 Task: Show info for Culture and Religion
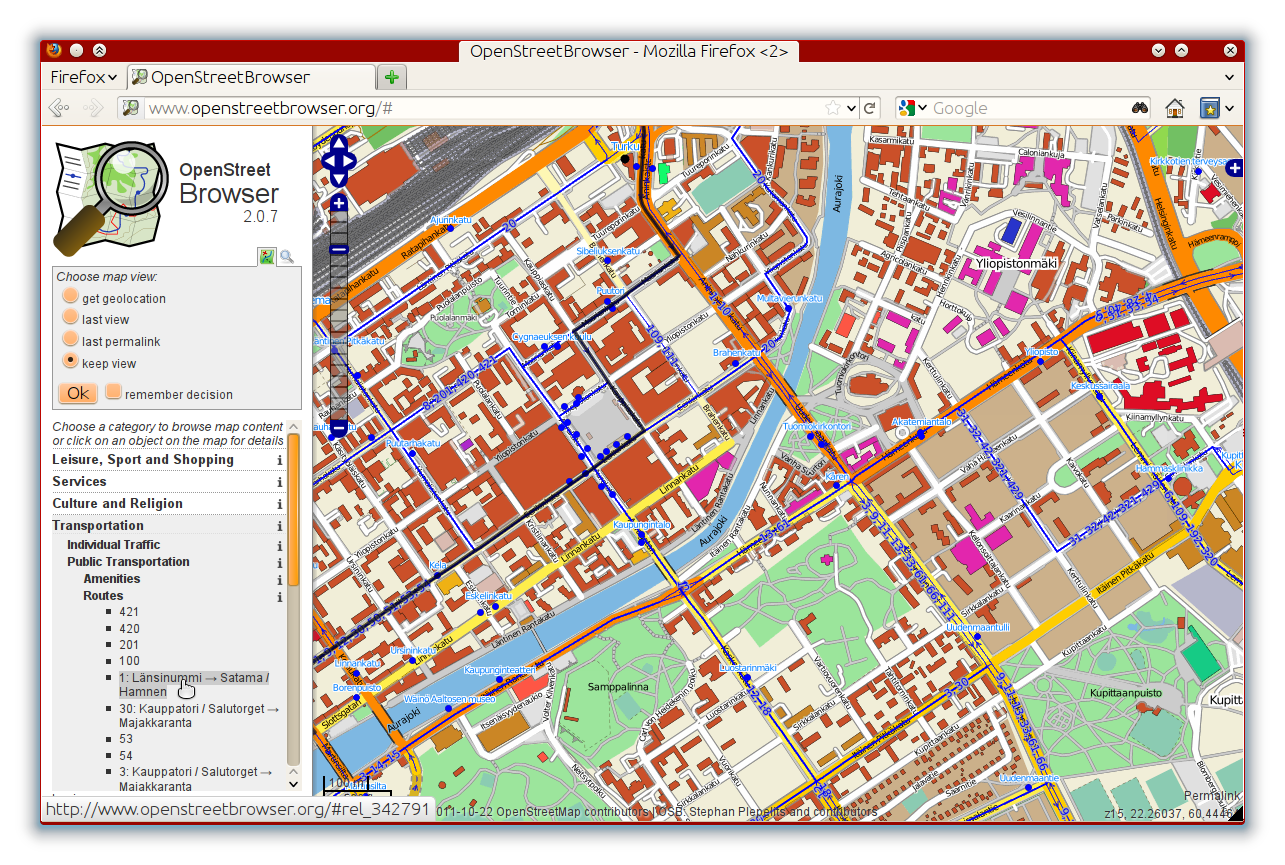[280, 505]
